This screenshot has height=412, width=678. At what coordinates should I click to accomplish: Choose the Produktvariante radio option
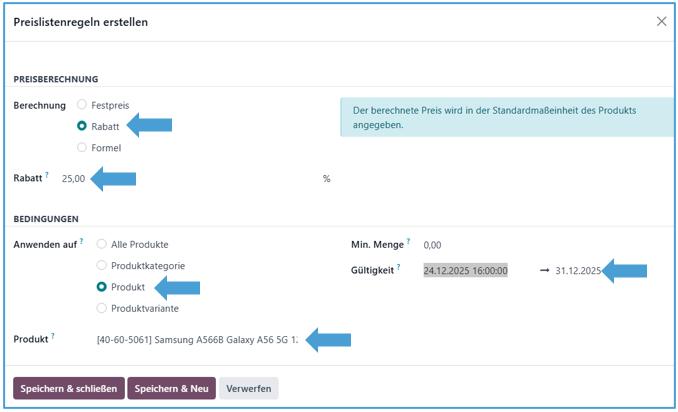101,308
